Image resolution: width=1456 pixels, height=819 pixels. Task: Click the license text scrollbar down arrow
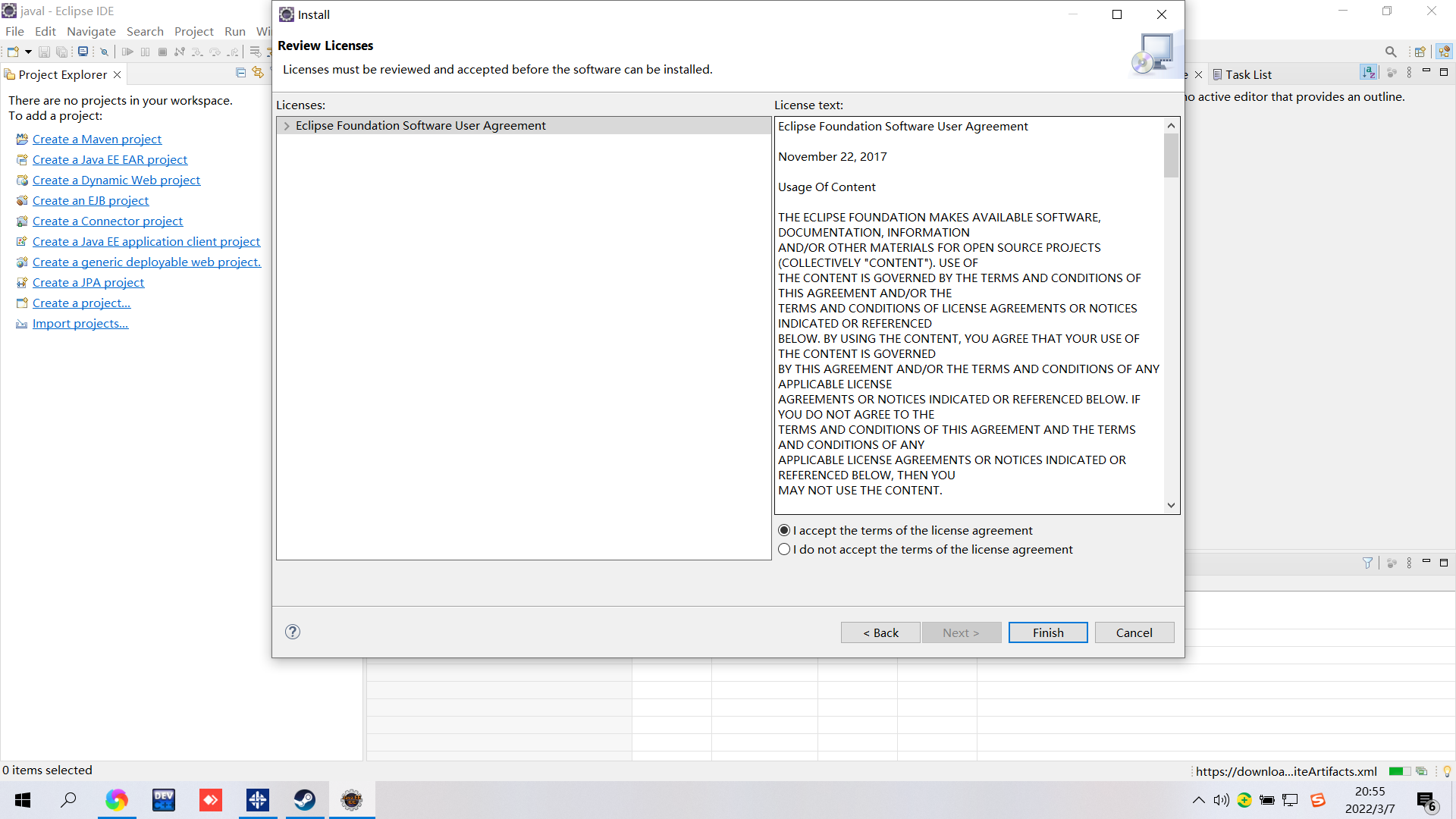click(x=1171, y=505)
